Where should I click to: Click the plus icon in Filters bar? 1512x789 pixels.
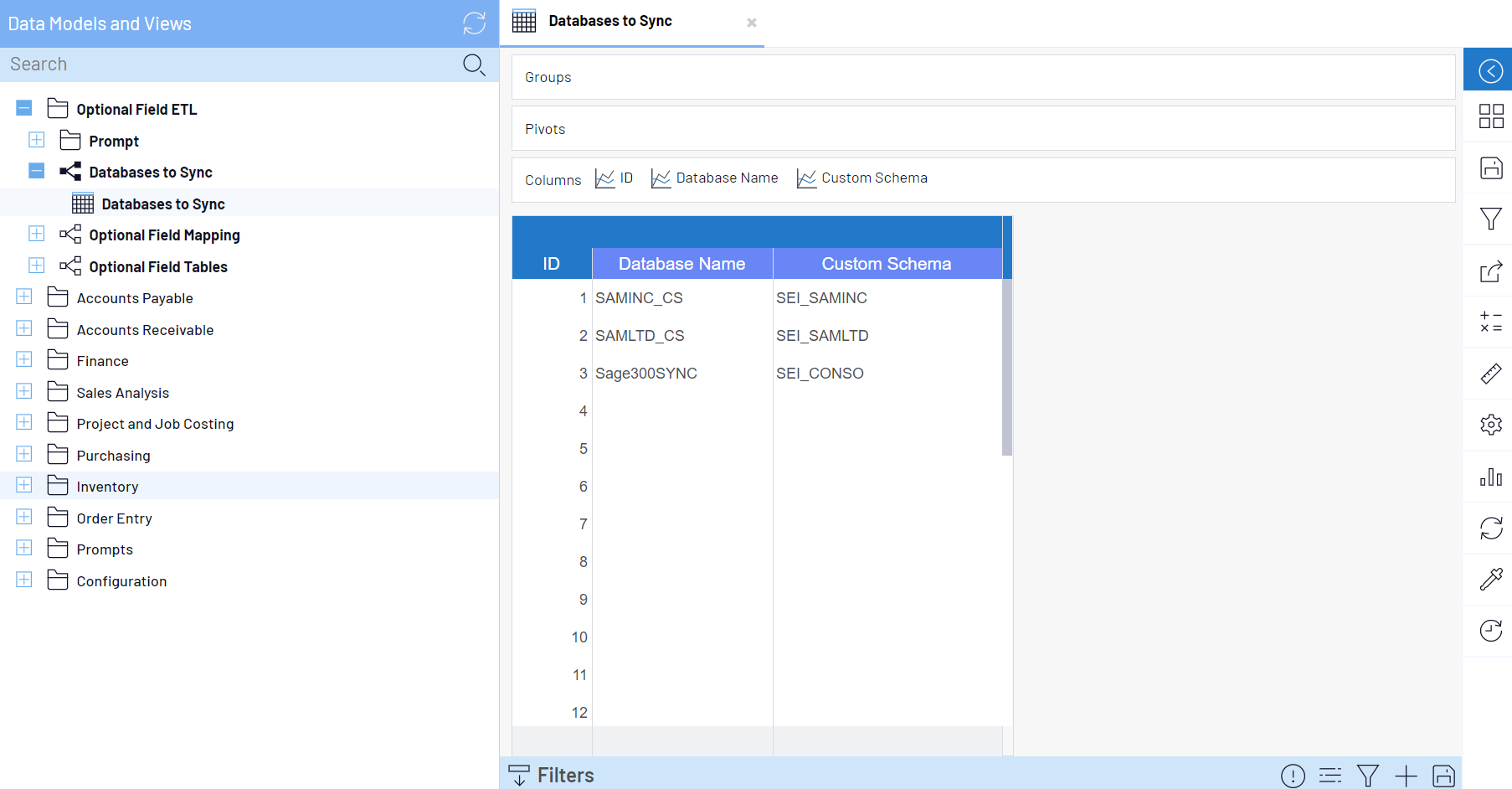1406,776
